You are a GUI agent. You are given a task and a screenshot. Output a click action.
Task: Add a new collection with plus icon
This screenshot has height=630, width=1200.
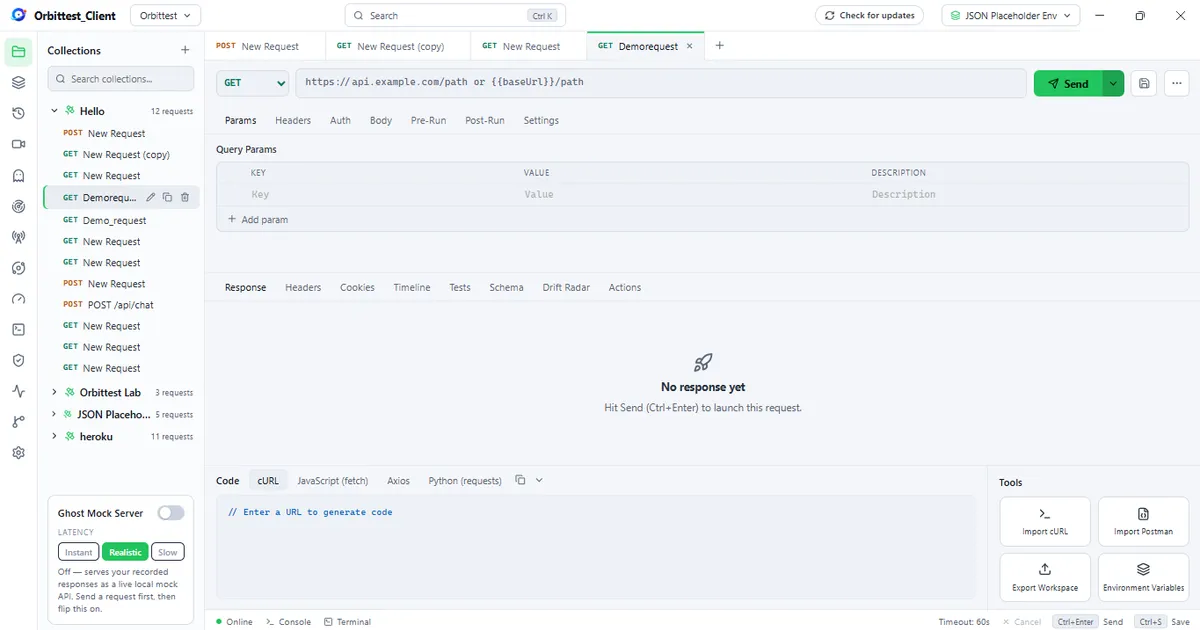tap(184, 50)
